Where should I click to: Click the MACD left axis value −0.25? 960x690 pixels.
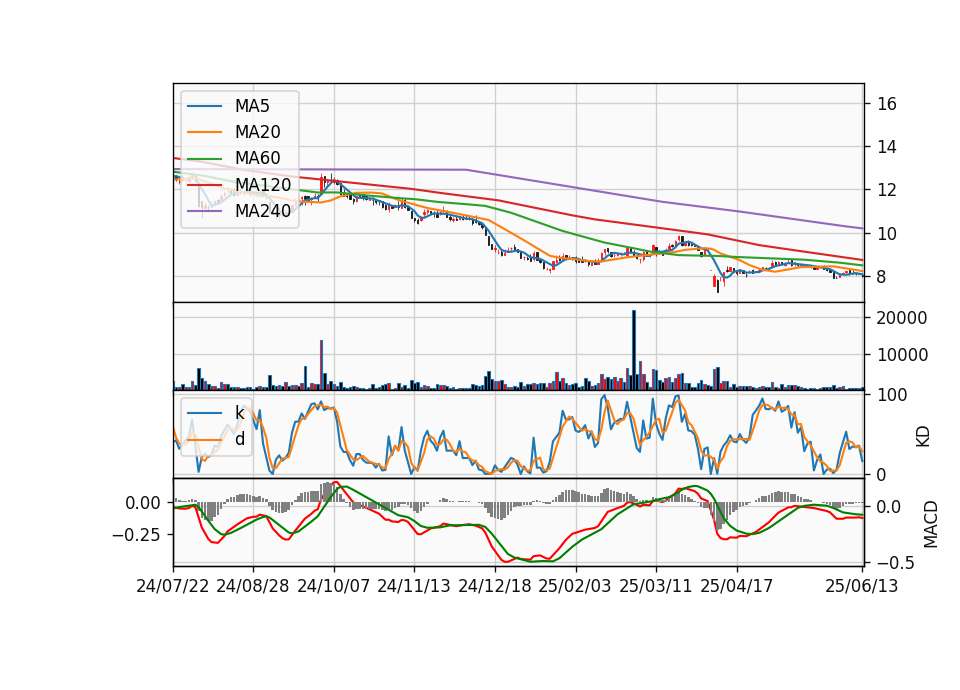pyautogui.click(x=136, y=535)
